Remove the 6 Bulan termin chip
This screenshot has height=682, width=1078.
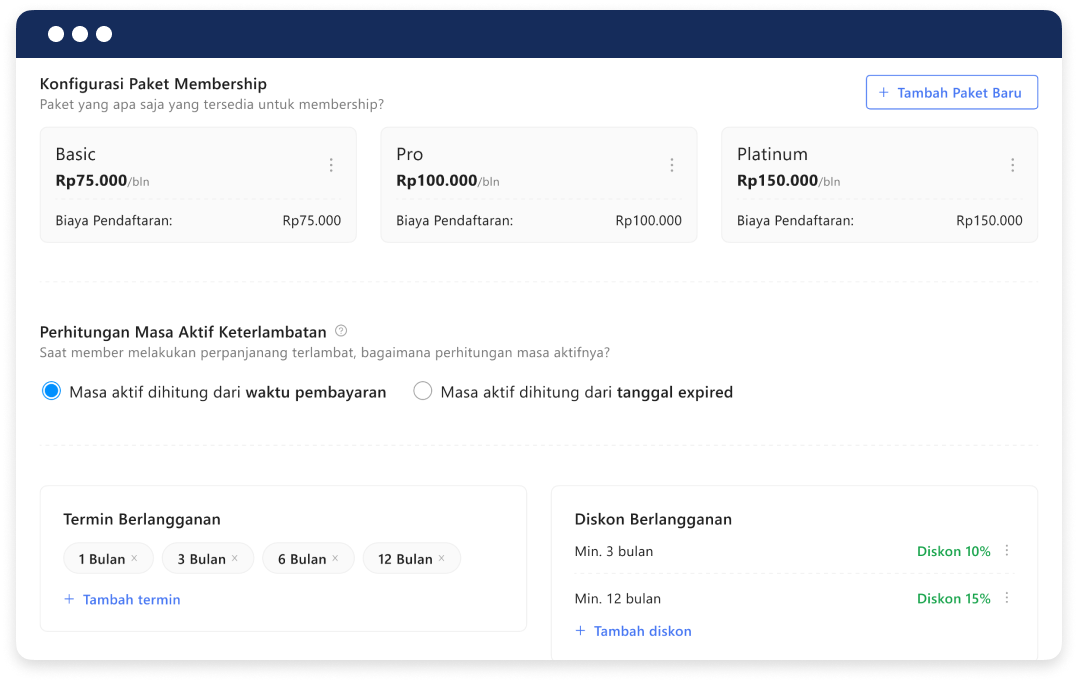click(335, 558)
